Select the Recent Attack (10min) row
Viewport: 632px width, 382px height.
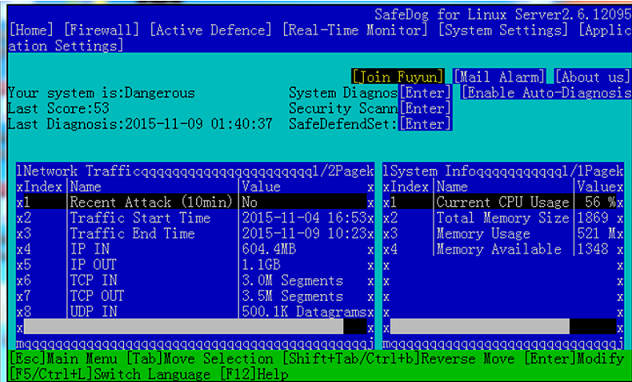tap(195, 202)
